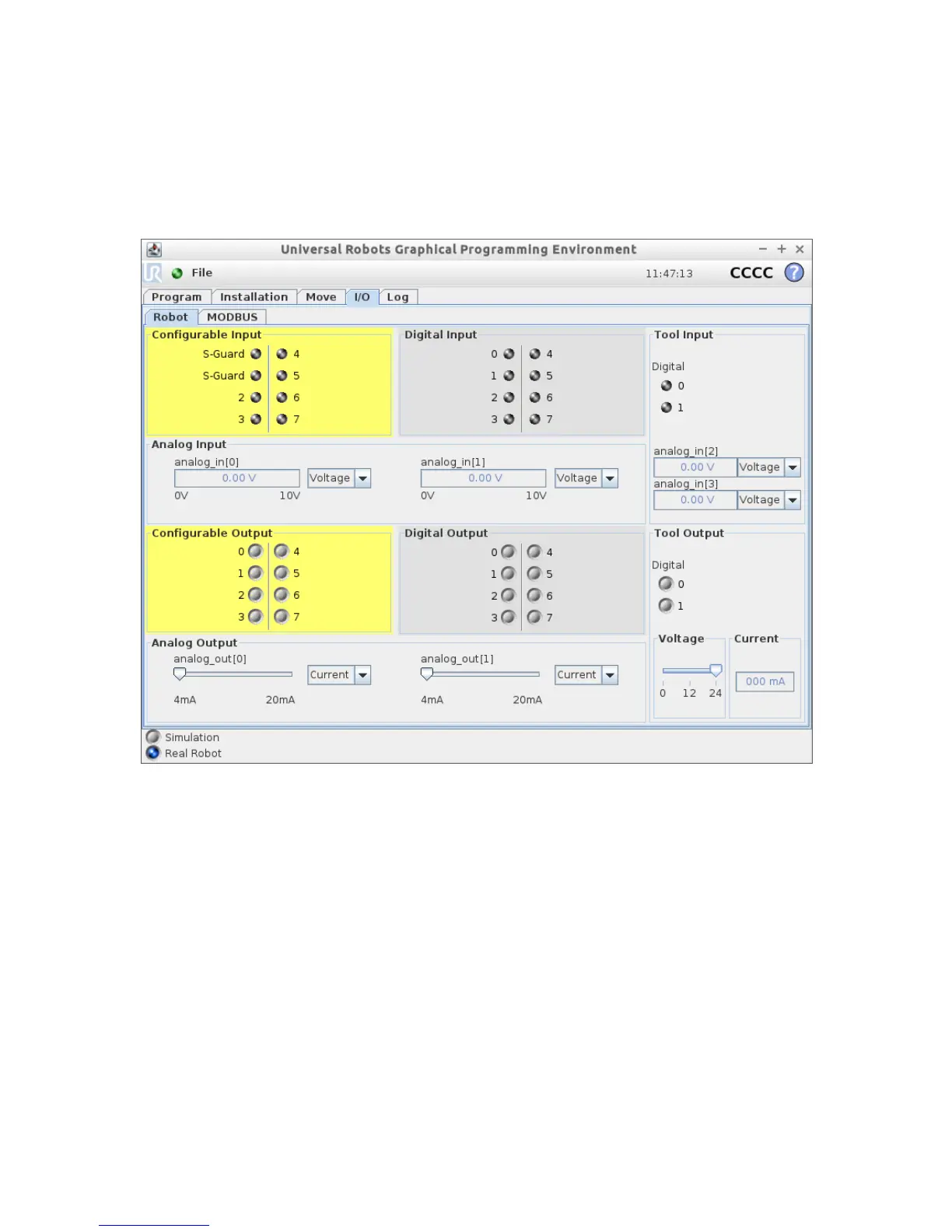The image size is (952, 1232).
Task: Click the analog_out[0] slider handle
Action: tap(180, 674)
